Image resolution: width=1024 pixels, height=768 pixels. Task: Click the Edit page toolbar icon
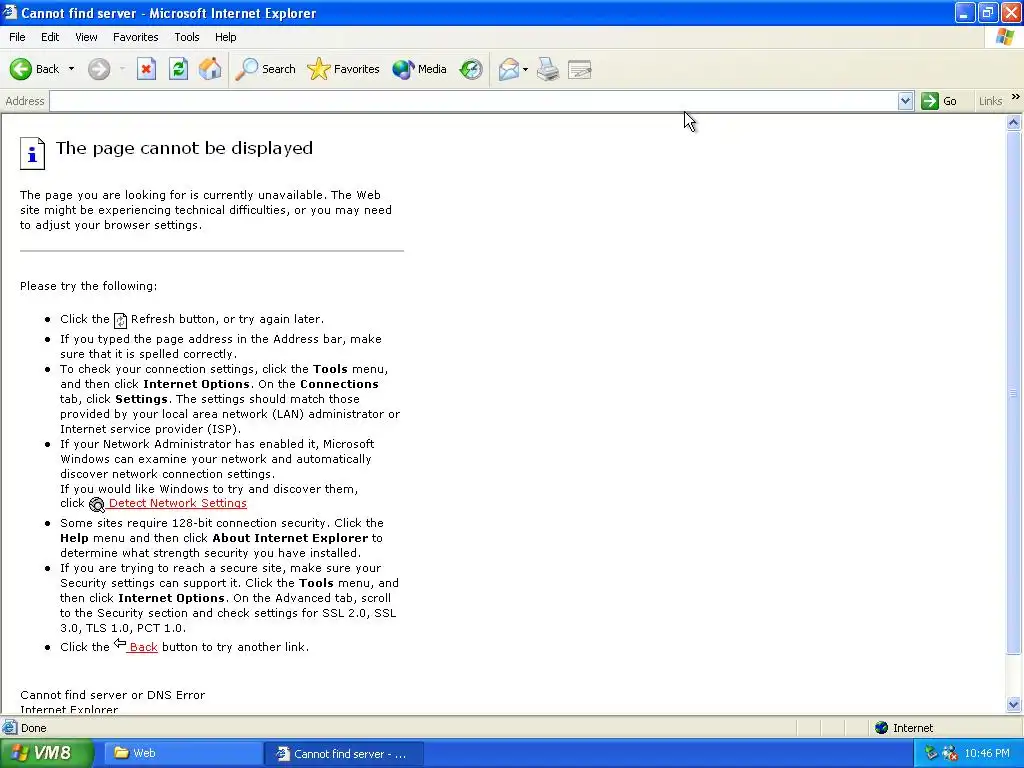pos(580,69)
